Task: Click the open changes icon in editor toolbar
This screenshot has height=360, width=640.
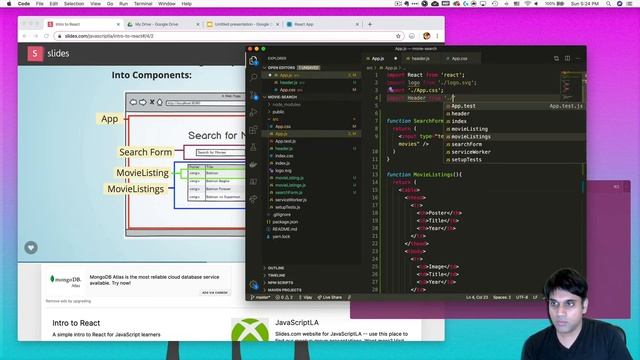Action: pos(556,58)
